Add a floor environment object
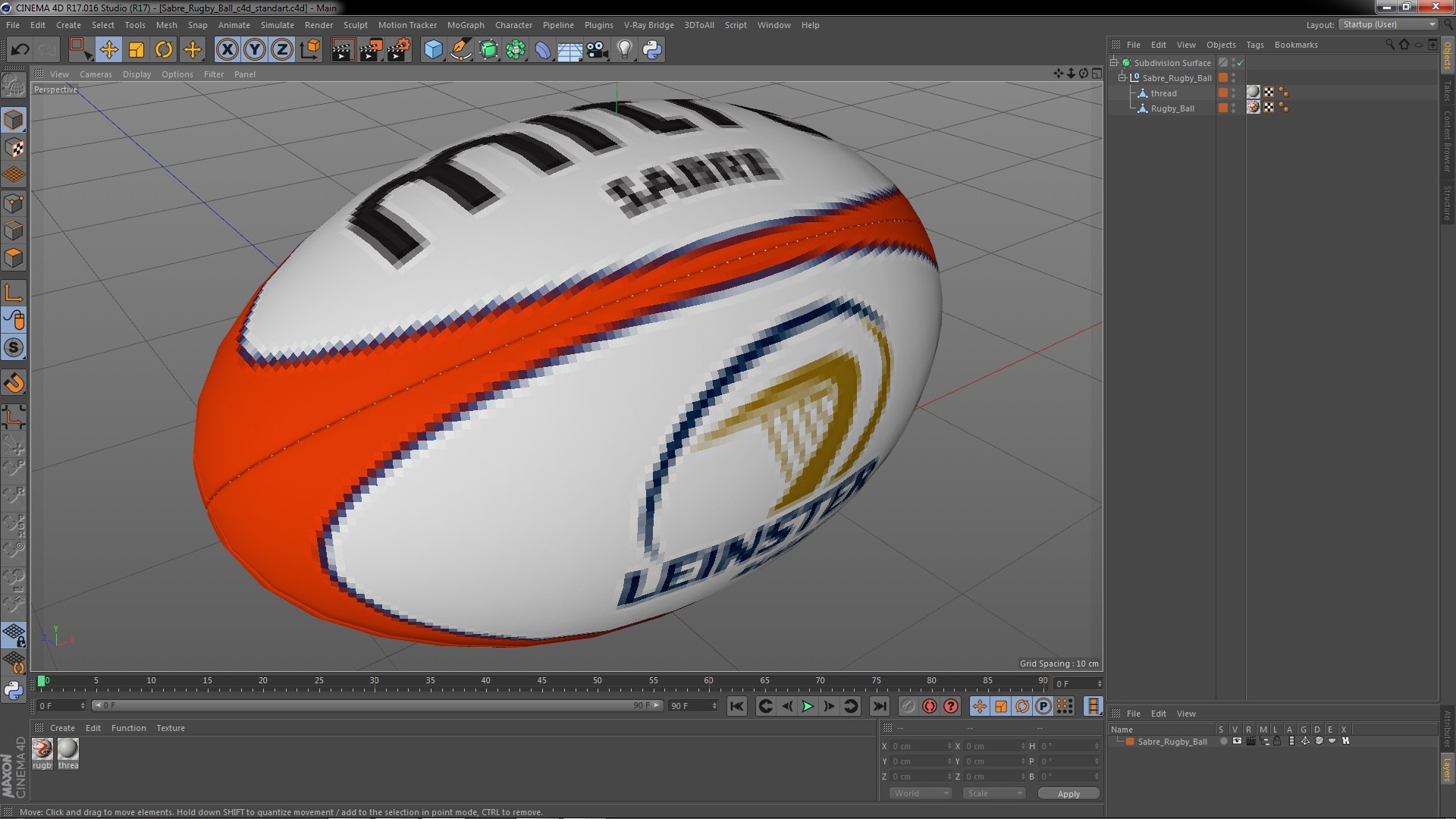 [x=570, y=50]
